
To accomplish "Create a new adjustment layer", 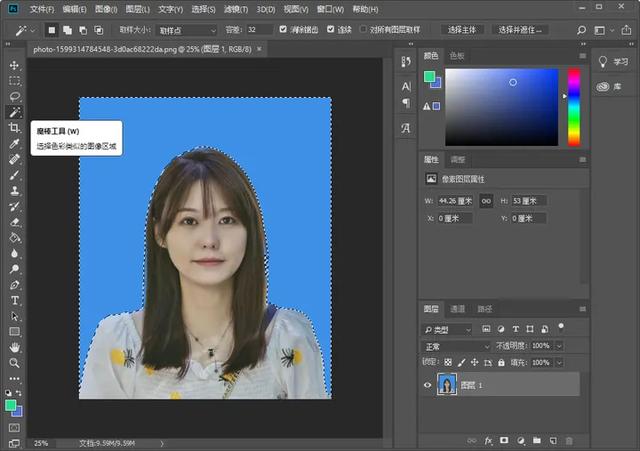I will (521, 440).
